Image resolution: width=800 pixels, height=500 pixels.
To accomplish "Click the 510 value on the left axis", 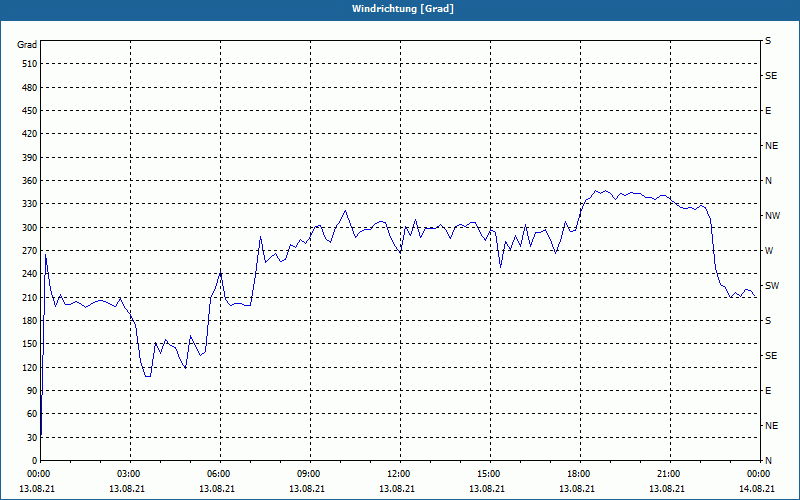I will [x=30, y=64].
